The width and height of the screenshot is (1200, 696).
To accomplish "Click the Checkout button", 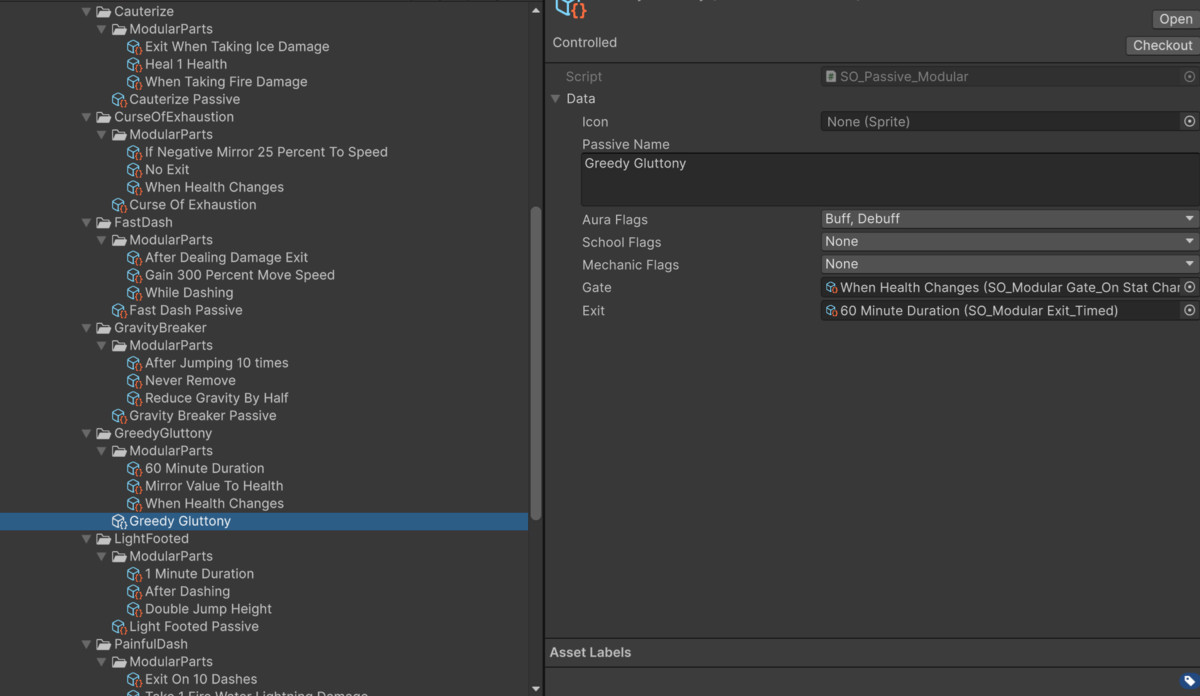I will (x=1162, y=45).
